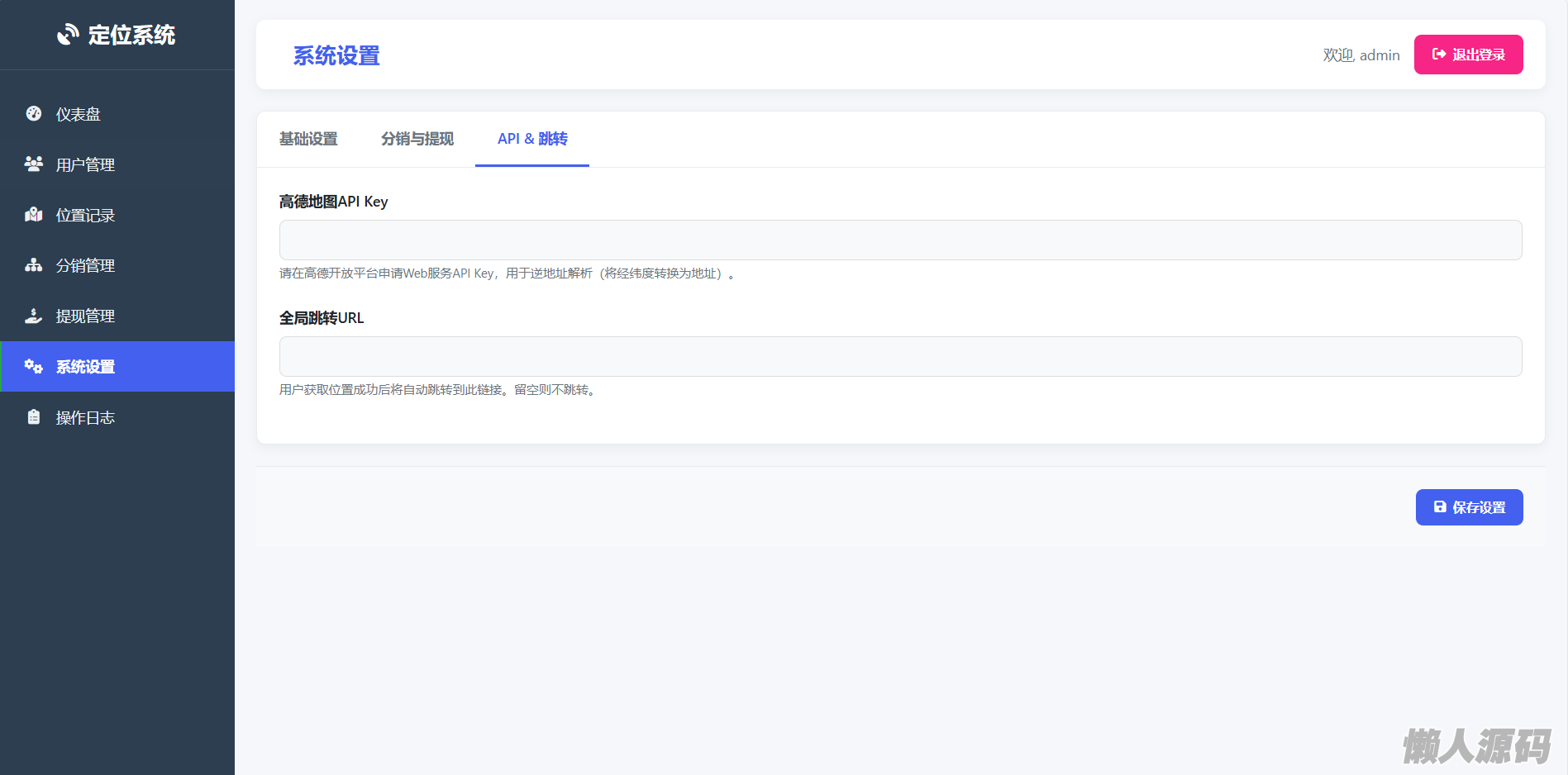Open the 仪表盘 dashboard gauge icon
1568x775 pixels.
(x=34, y=114)
